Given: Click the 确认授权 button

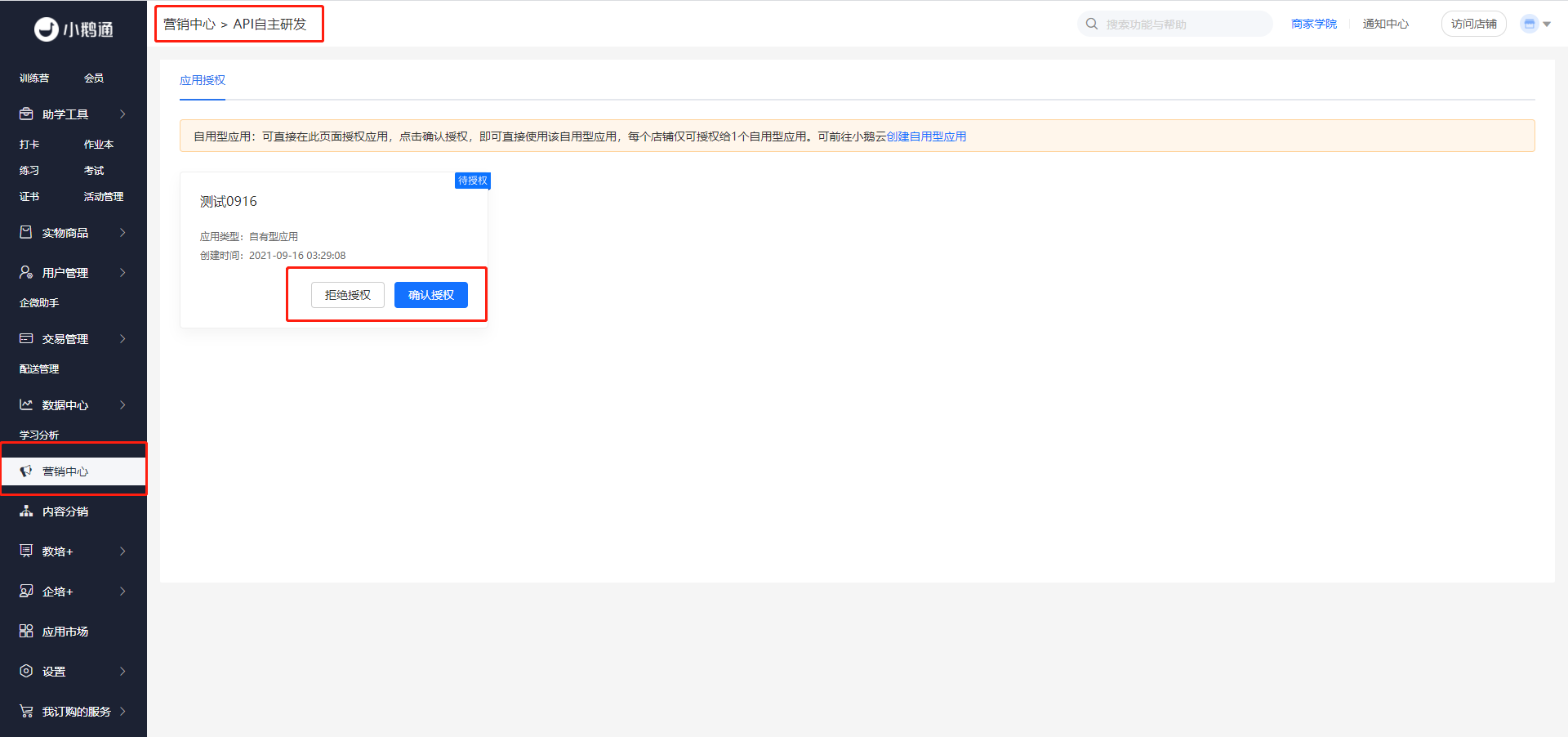Looking at the screenshot, I should click(x=430, y=295).
